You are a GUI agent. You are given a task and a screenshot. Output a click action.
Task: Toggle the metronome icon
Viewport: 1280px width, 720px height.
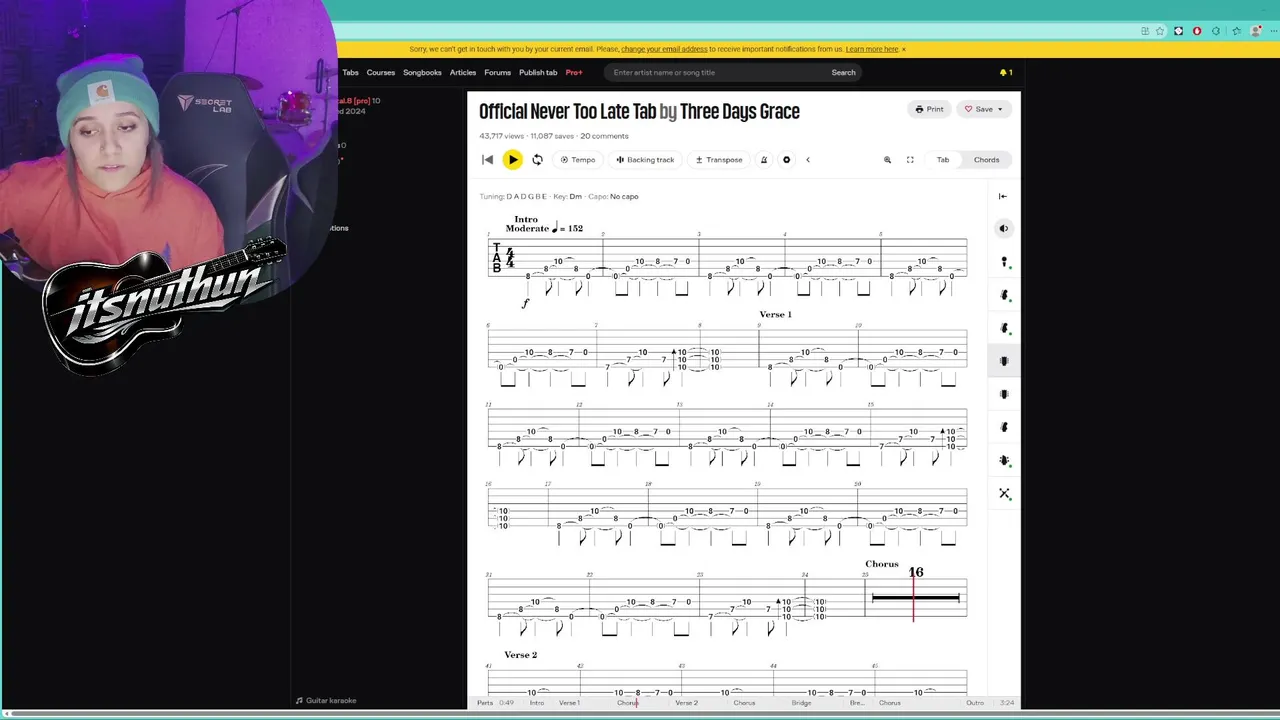tap(764, 160)
